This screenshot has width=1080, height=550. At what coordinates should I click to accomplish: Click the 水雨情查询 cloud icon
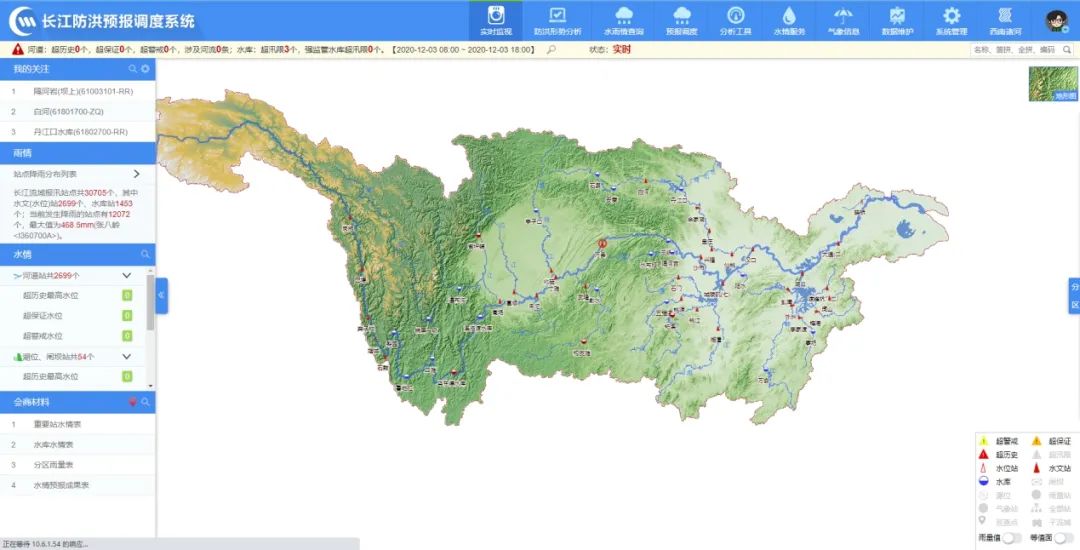point(624,16)
